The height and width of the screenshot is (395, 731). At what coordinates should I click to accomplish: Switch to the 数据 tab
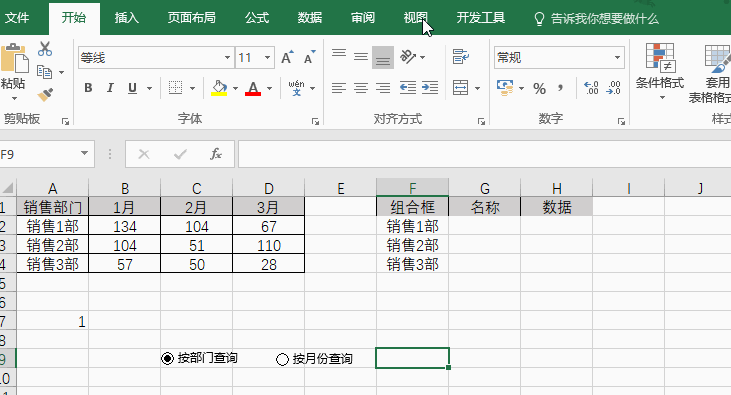pos(310,18)
